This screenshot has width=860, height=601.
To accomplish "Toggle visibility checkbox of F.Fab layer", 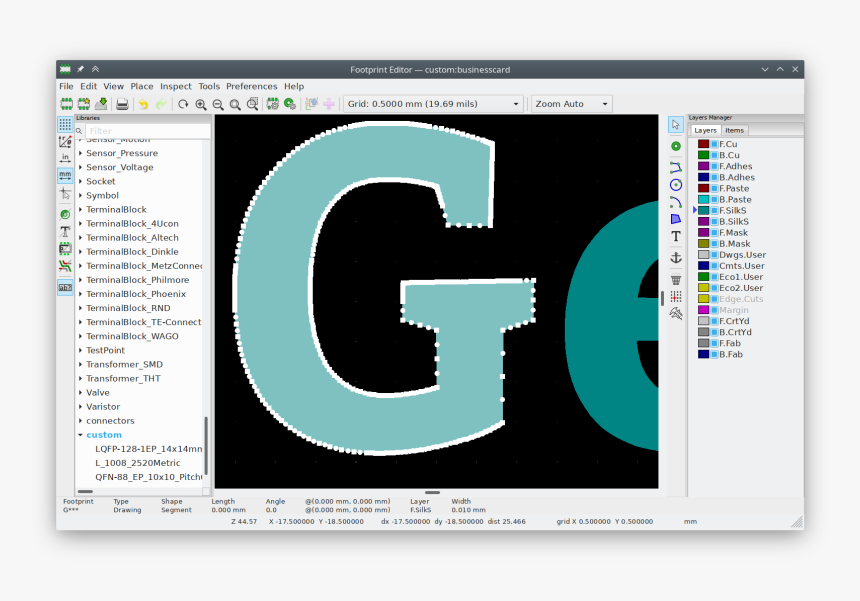I will 715,343.
